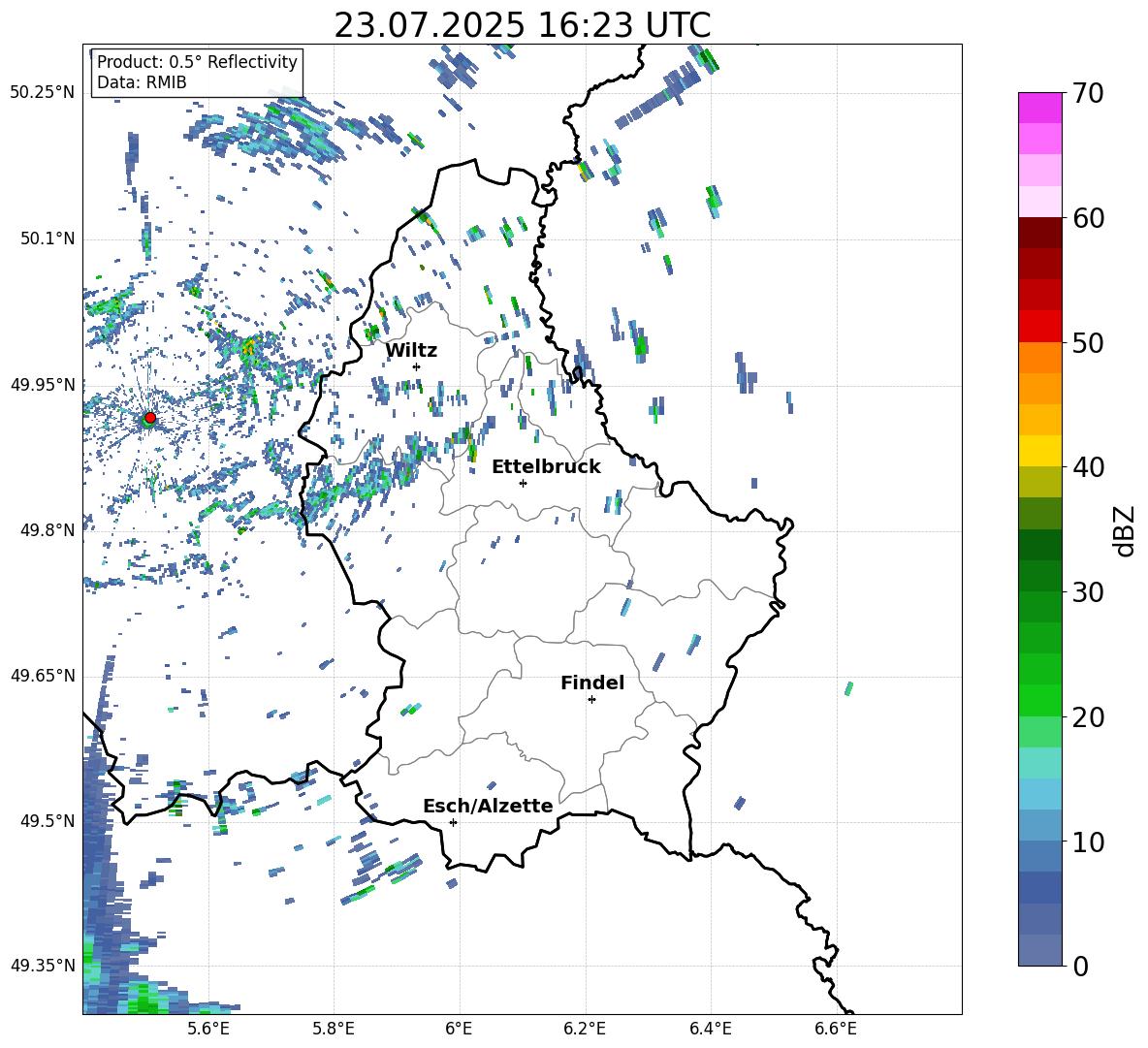Click the dBZ colorbar label
The height and width of the screenshot is (1048, 1148).
tap(1125, 530)
